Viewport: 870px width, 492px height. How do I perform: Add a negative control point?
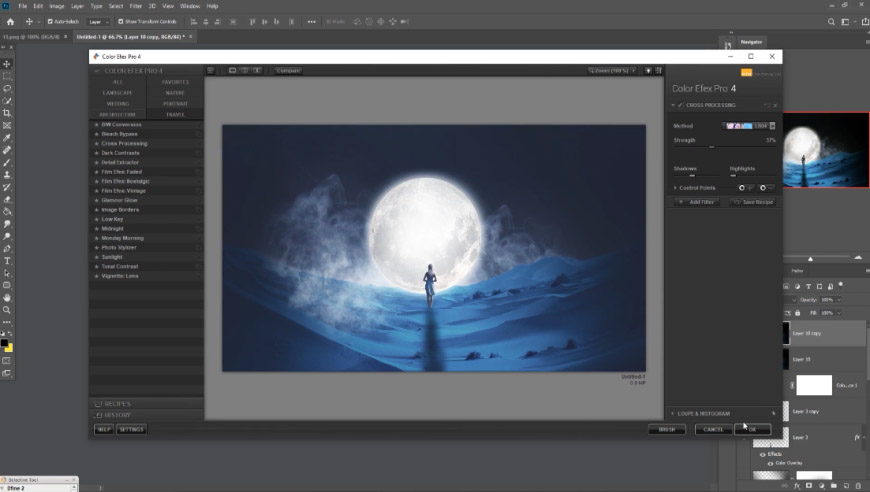(766, 188)
